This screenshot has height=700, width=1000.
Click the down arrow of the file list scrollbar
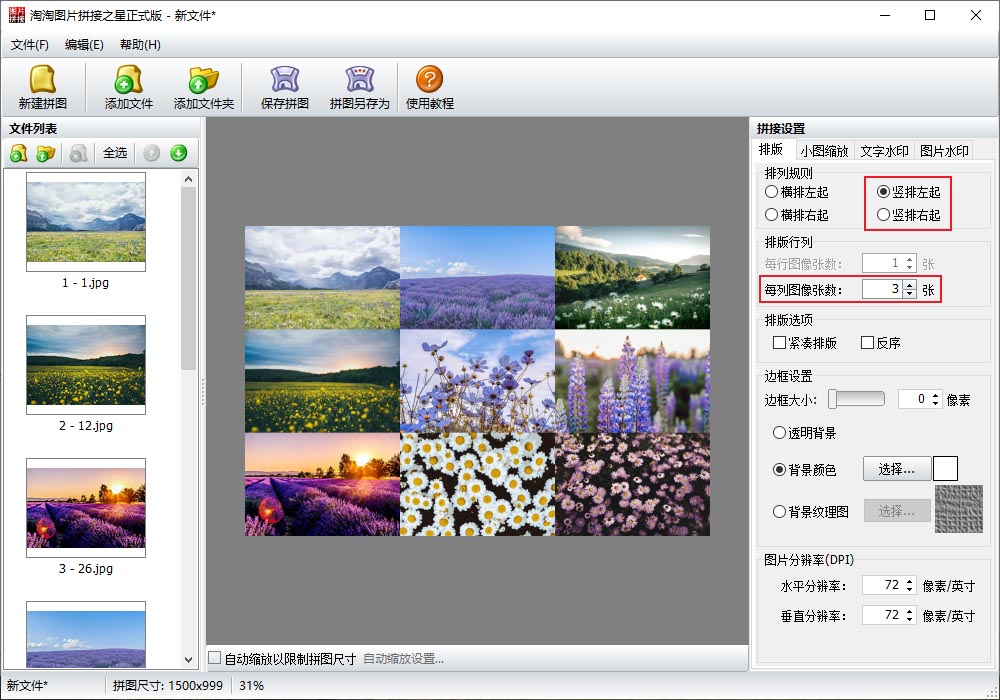point(188,660)
